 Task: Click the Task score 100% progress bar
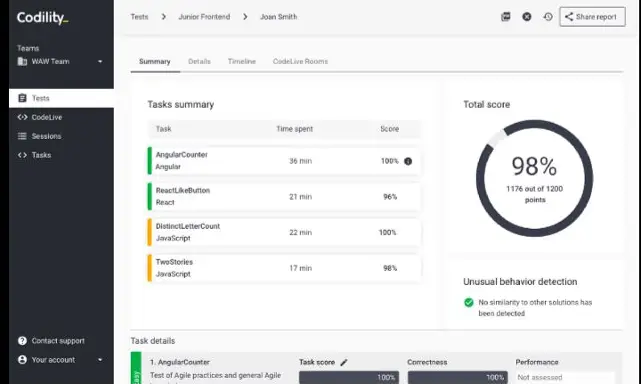click(x=349, y=377)
